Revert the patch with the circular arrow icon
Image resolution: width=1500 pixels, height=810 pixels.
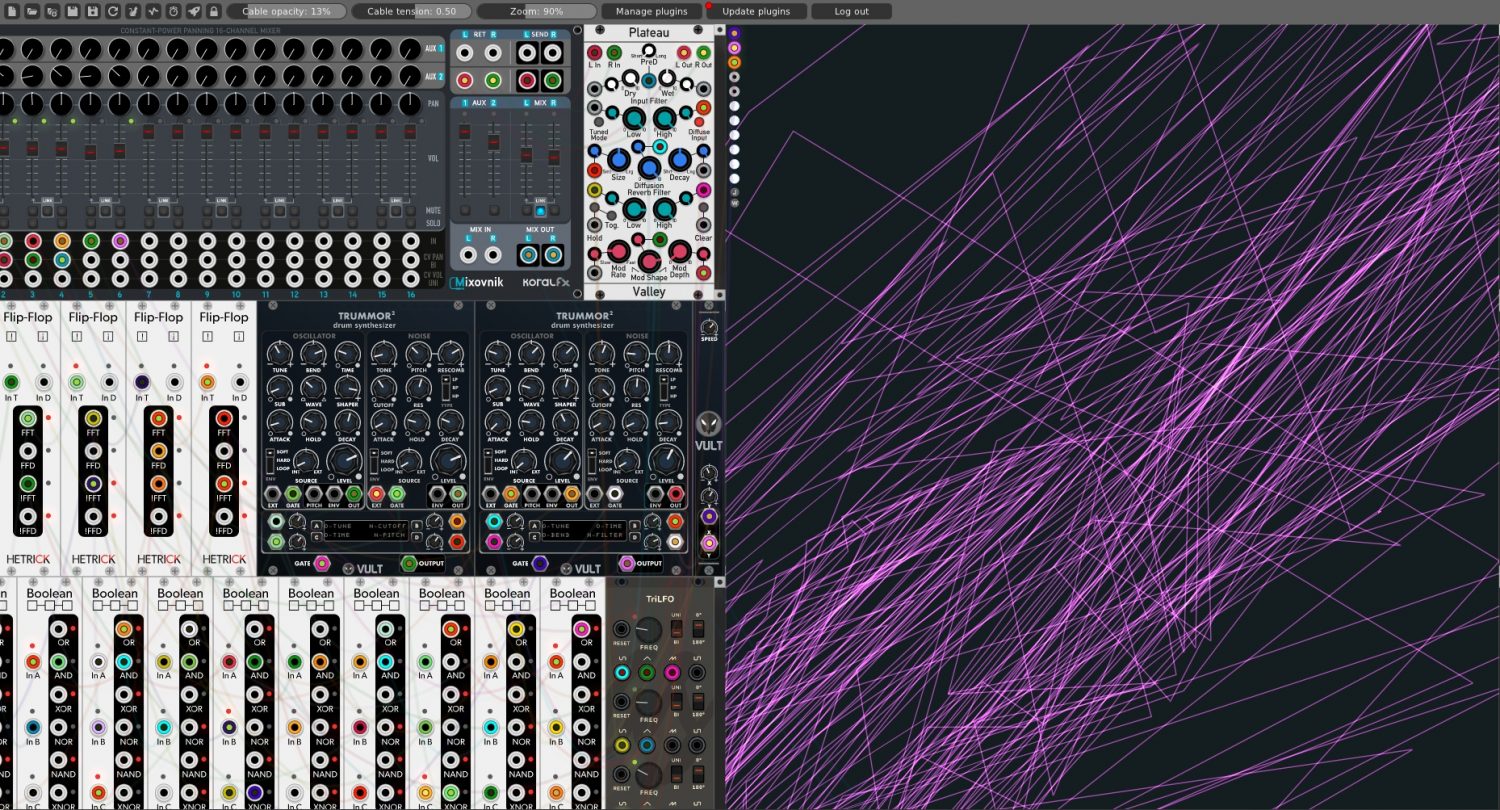[x=113, y=11]
